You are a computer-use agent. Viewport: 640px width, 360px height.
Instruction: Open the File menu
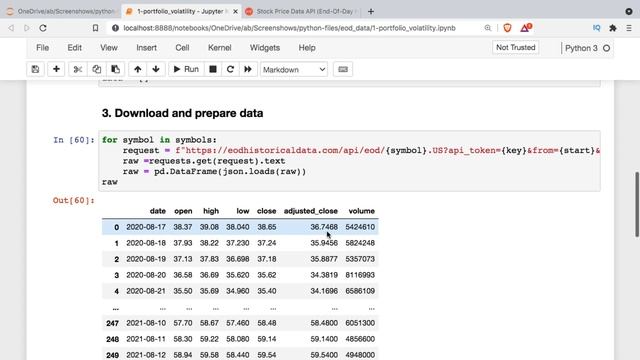pos(42,48)
